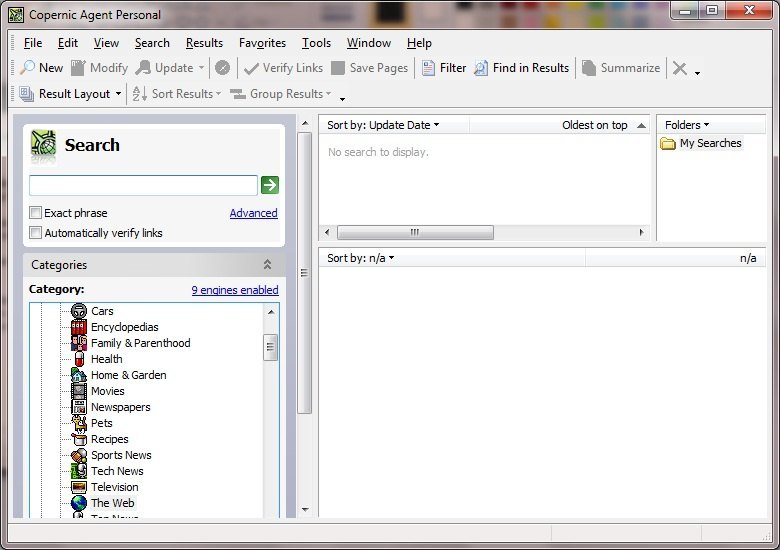Click the Delete X icon in toolbar

[680, 68]
